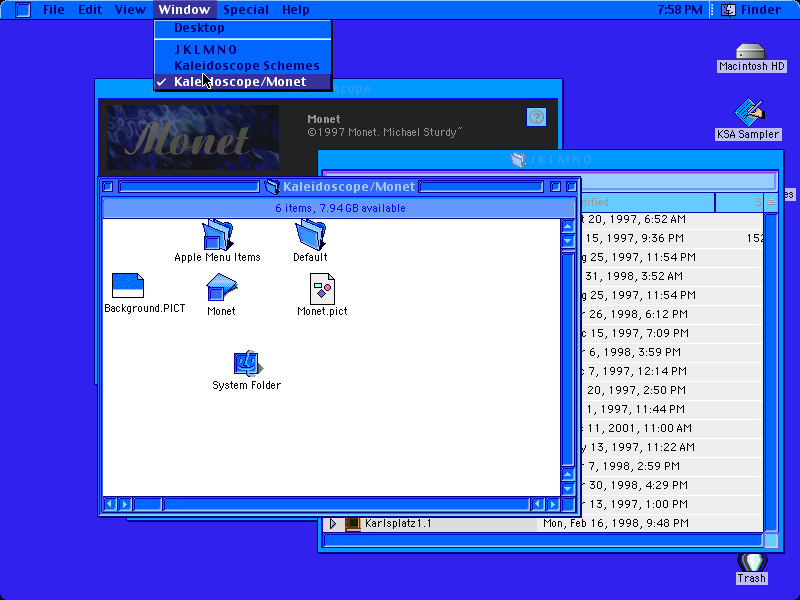The height and width of the screenshot is (600, 800).
Task: Click the zoom box of Kaleidoscope/Monet window
Action: [x=556, y=187]
